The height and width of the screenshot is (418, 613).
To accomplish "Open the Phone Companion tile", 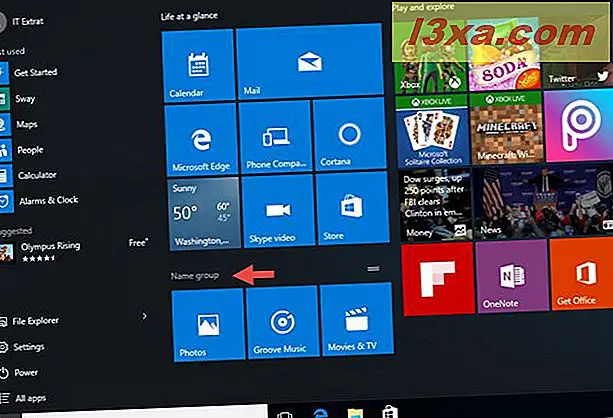I will tap(276, 136).
